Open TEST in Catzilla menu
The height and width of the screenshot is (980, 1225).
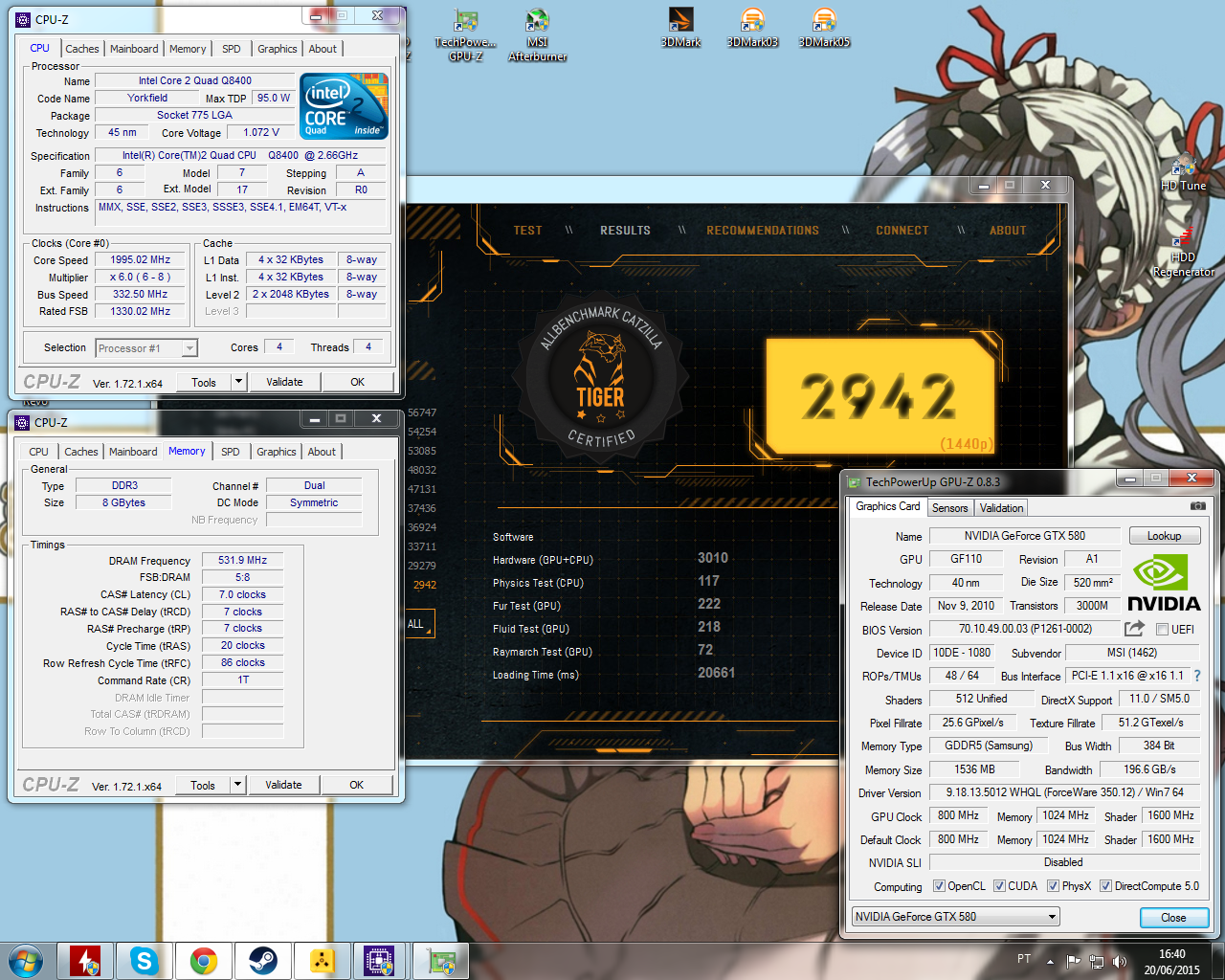527,231
